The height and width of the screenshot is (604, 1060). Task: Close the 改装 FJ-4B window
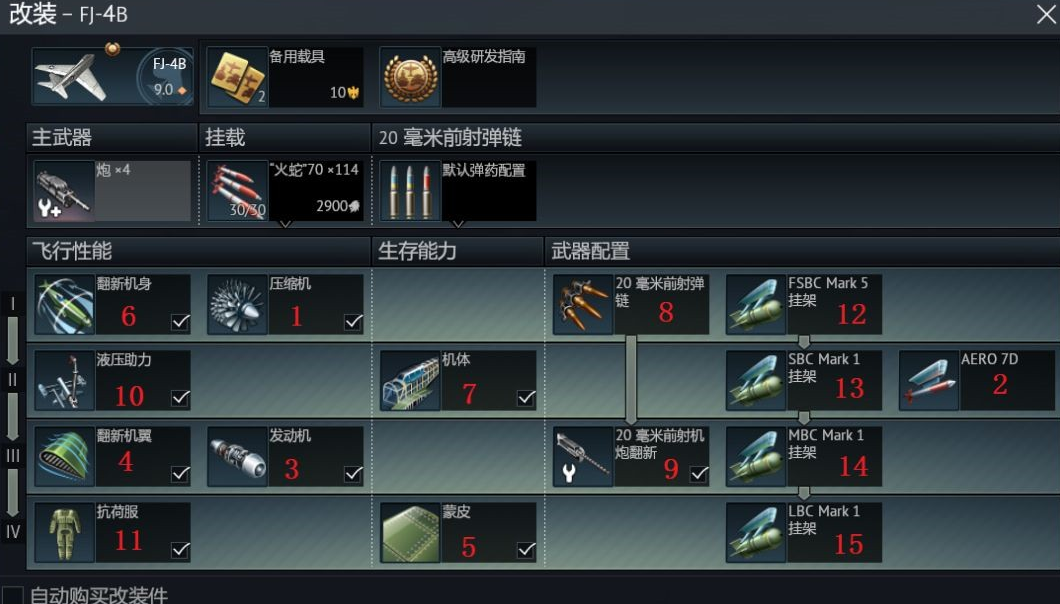pyautogui.click(x=1046, y=14)
